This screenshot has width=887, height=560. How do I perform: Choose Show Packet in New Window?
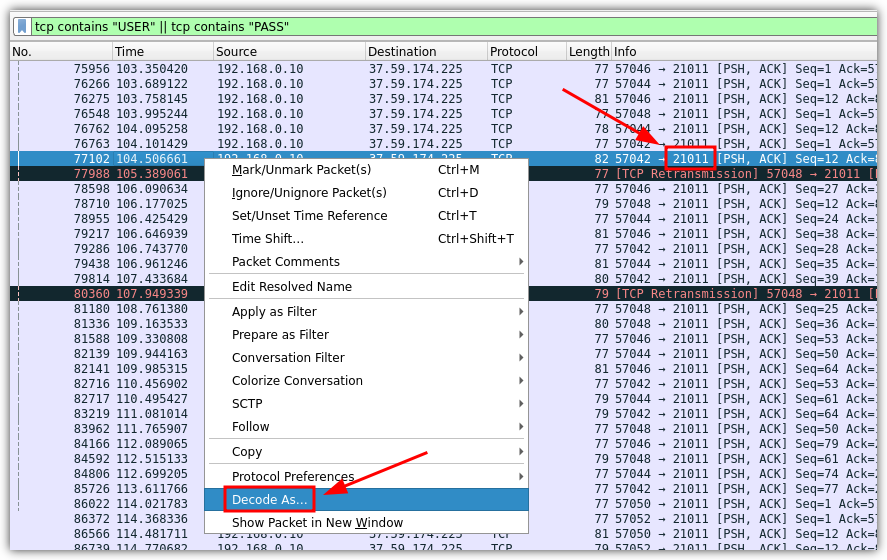[317, 523]
